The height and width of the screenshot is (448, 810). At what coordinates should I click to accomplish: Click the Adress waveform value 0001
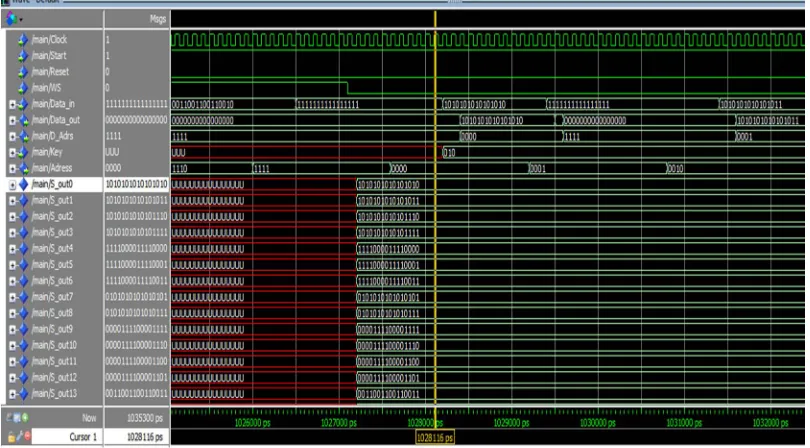537,169
